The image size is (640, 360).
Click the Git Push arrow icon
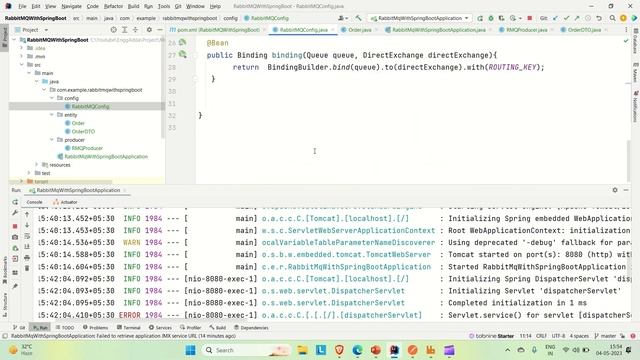click(577, 18)
